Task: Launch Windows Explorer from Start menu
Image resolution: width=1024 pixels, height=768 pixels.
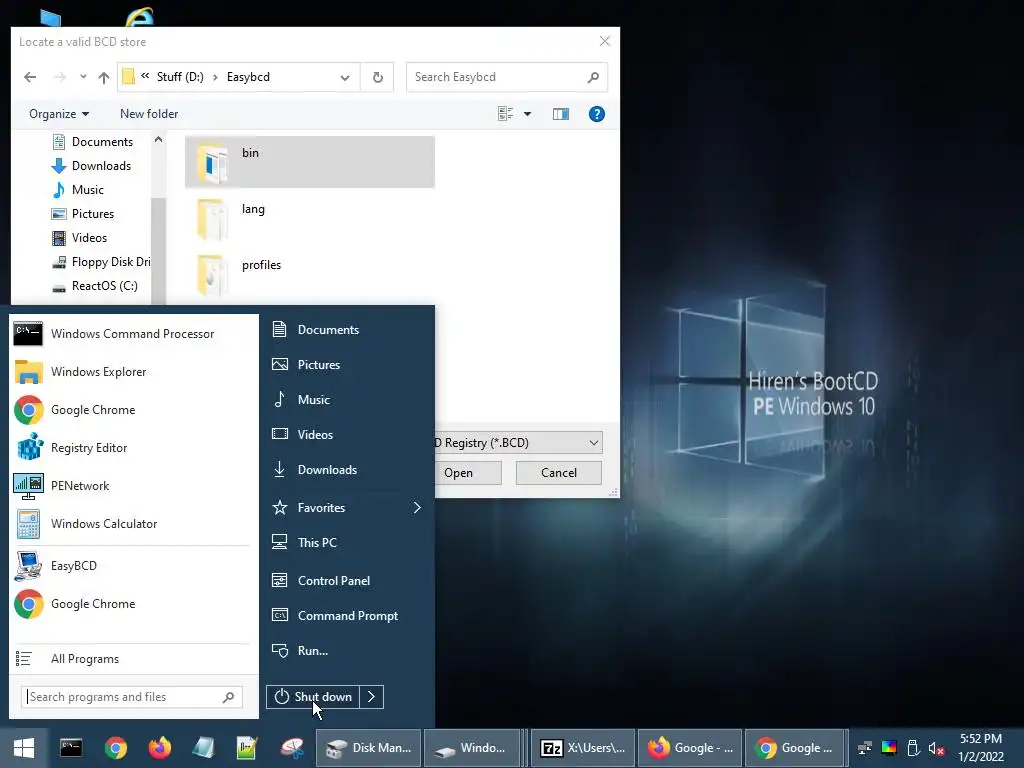Action: (x=133, y=372)
